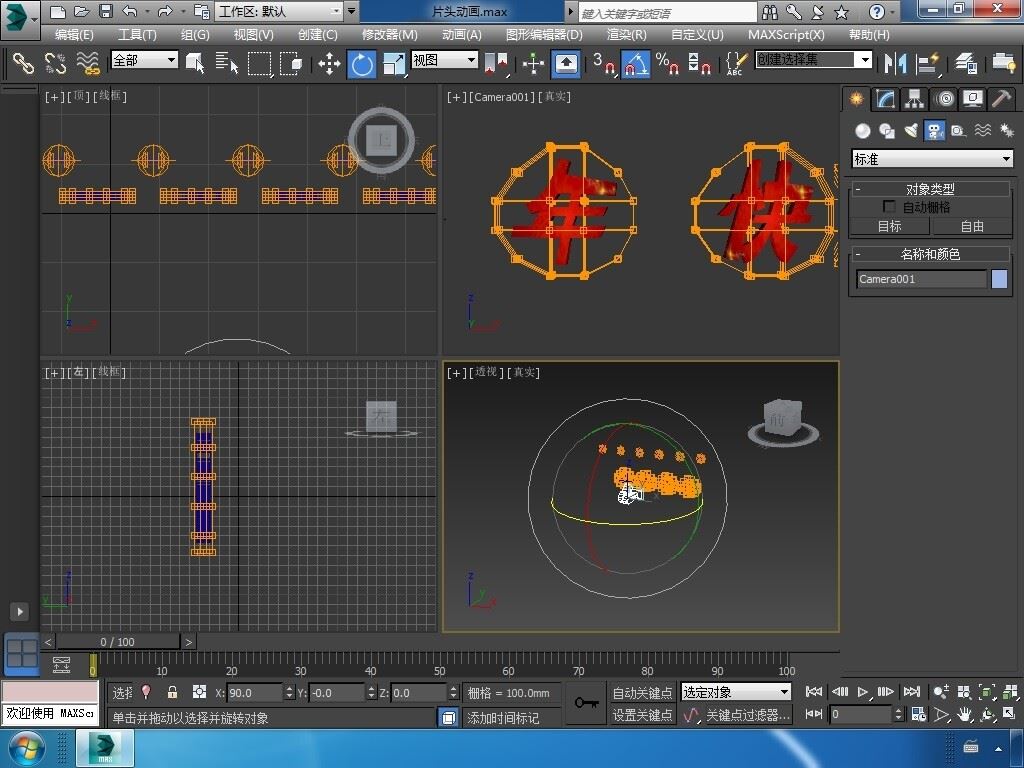Select the Lights category icon

click(x=910, y=131)
